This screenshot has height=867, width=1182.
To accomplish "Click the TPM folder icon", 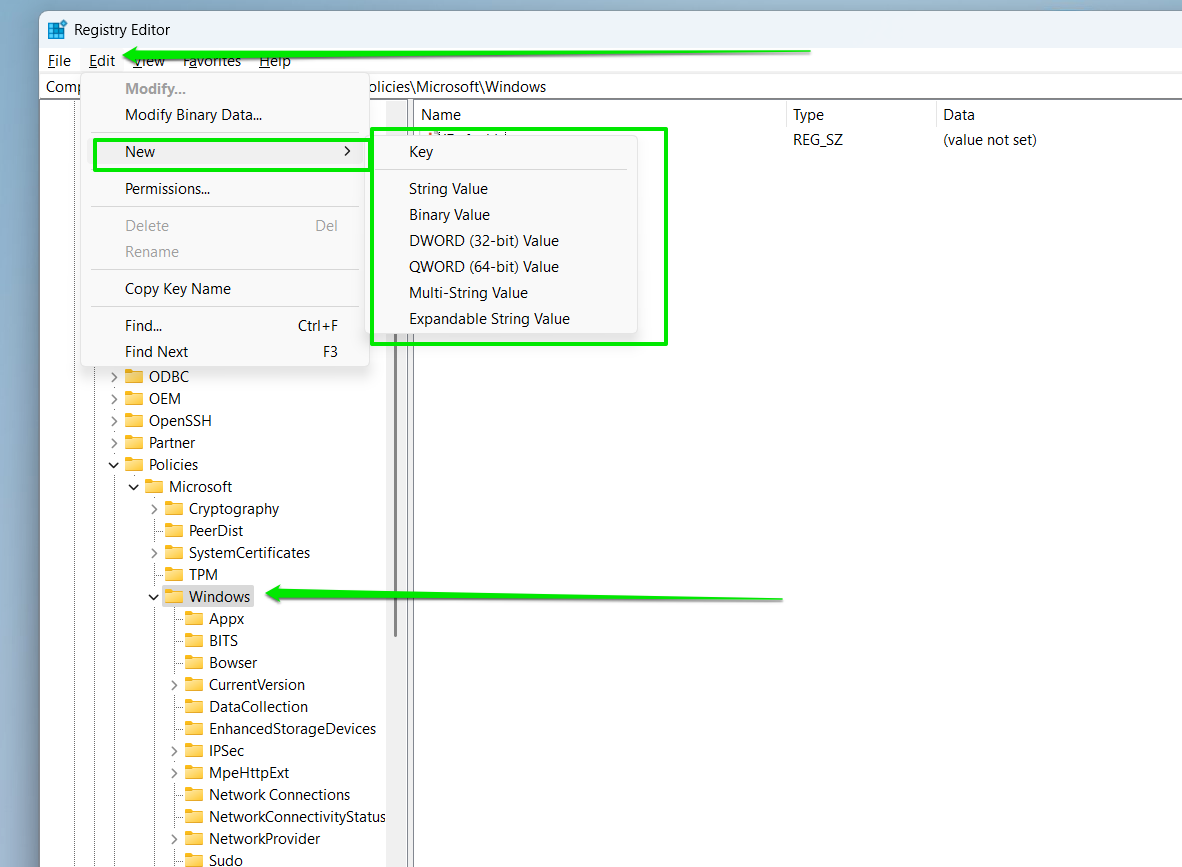I will [174, 574].
